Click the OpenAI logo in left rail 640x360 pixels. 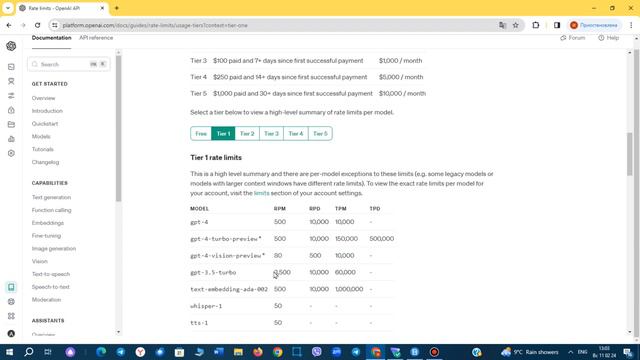[x=11, y=46]
